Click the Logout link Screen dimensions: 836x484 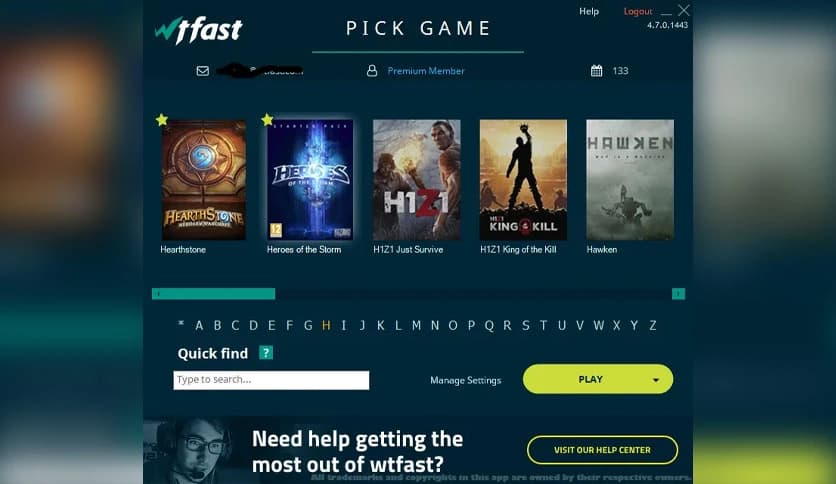(638, 11)
